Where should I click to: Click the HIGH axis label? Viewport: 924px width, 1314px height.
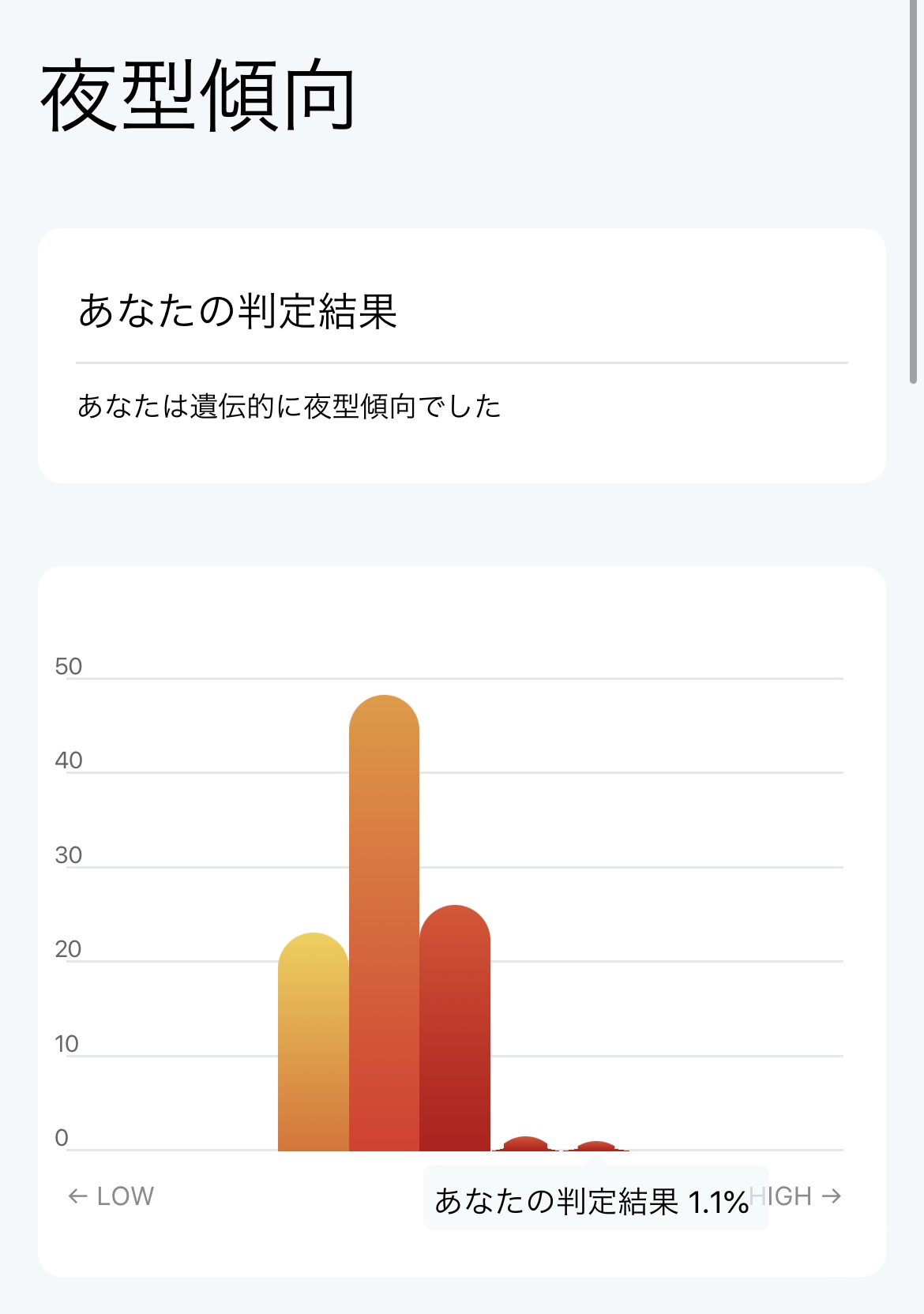pos(783,1196)
